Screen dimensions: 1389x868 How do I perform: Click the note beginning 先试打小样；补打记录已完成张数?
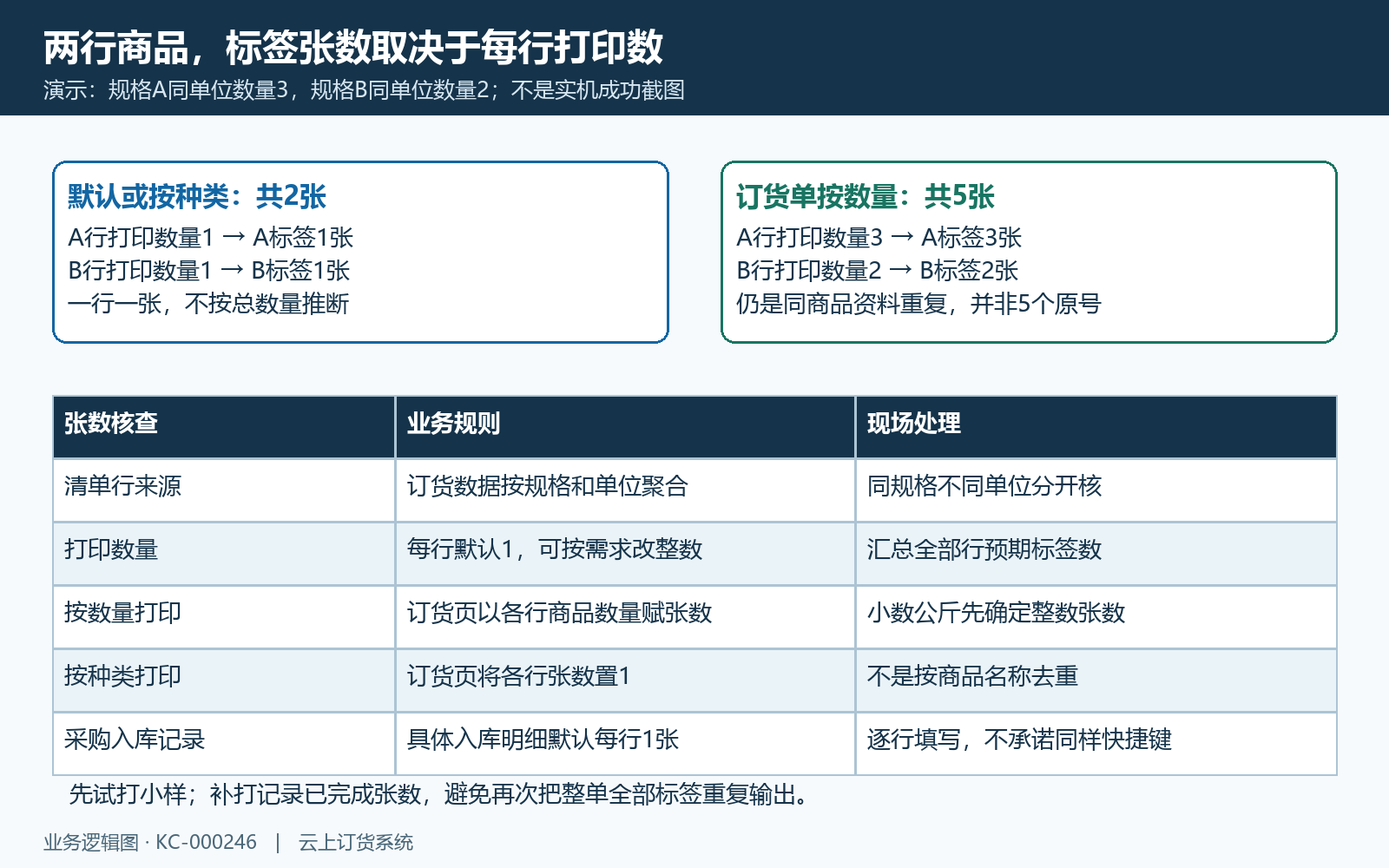click(440, 794)
